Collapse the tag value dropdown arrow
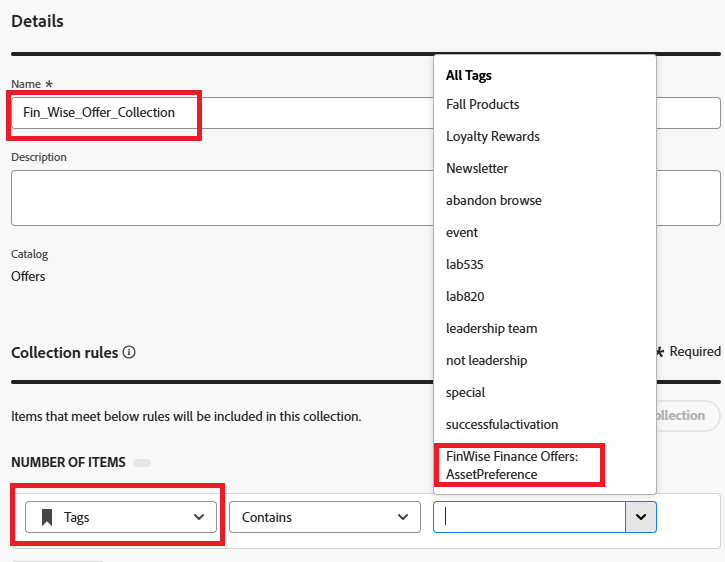Image resolution: width=725 pixels, height=562 pixels. 640,517
